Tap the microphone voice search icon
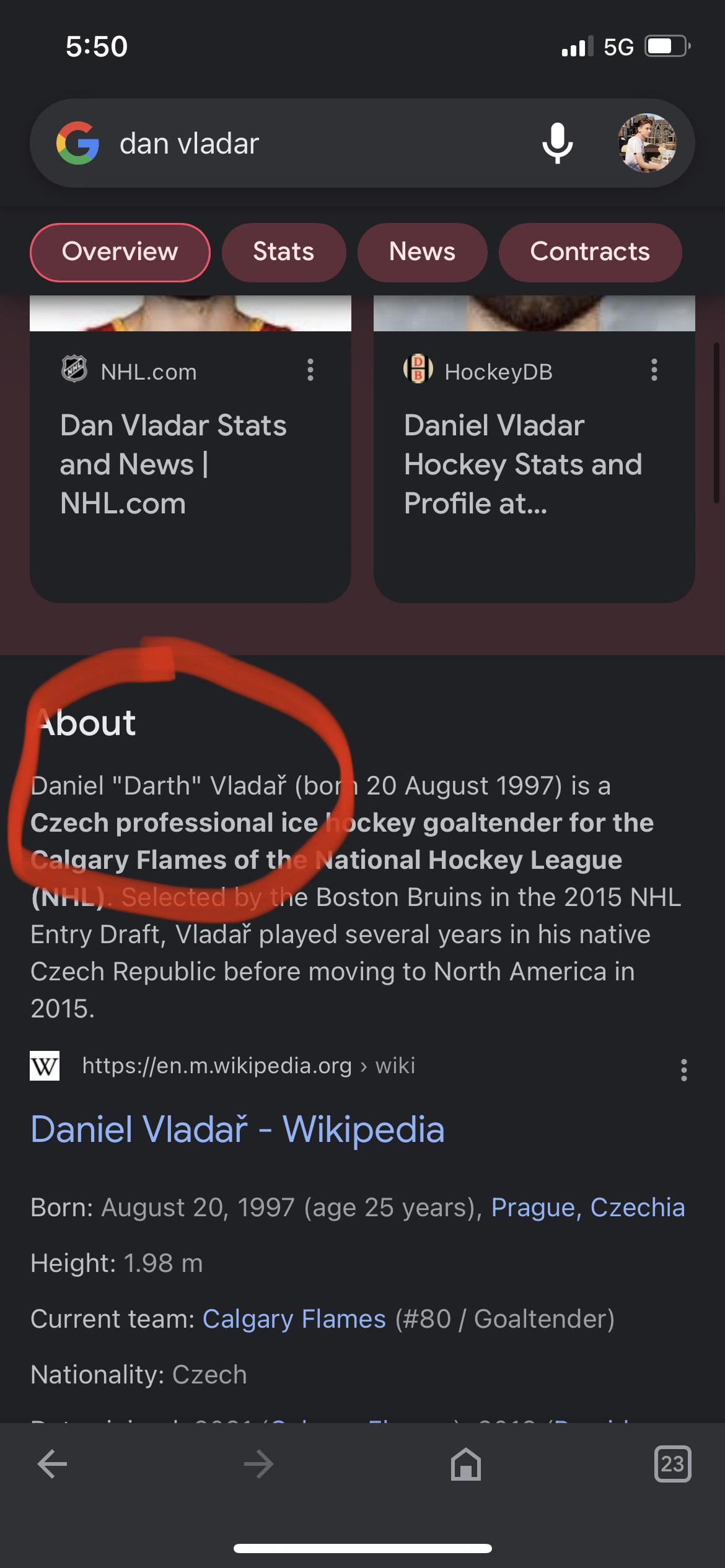 (x=557, y=143)
